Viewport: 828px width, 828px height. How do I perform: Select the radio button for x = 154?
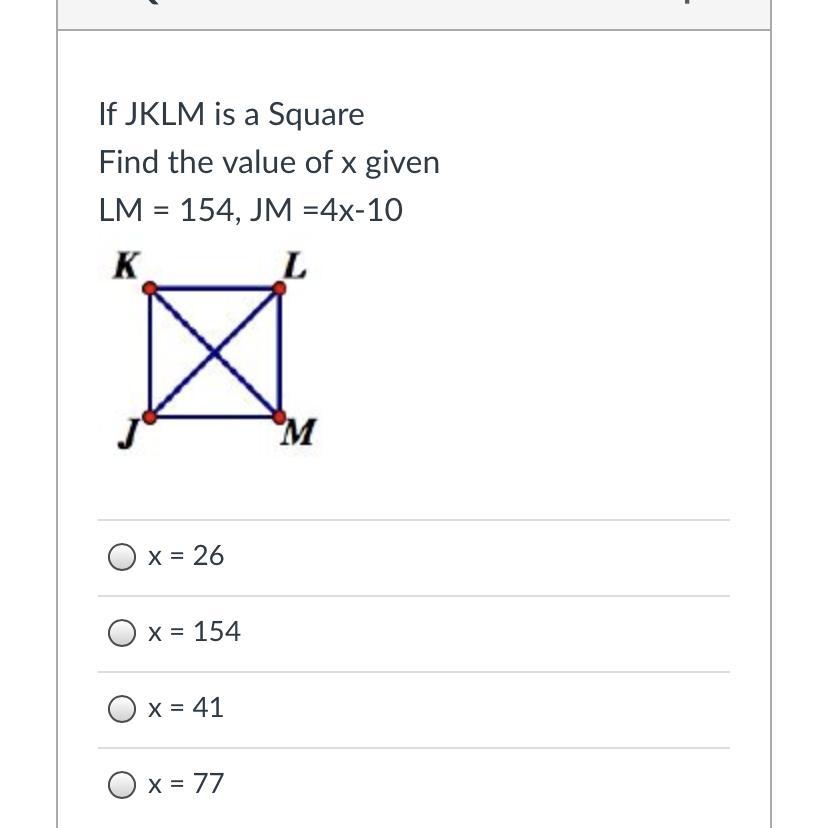point(122,633)
